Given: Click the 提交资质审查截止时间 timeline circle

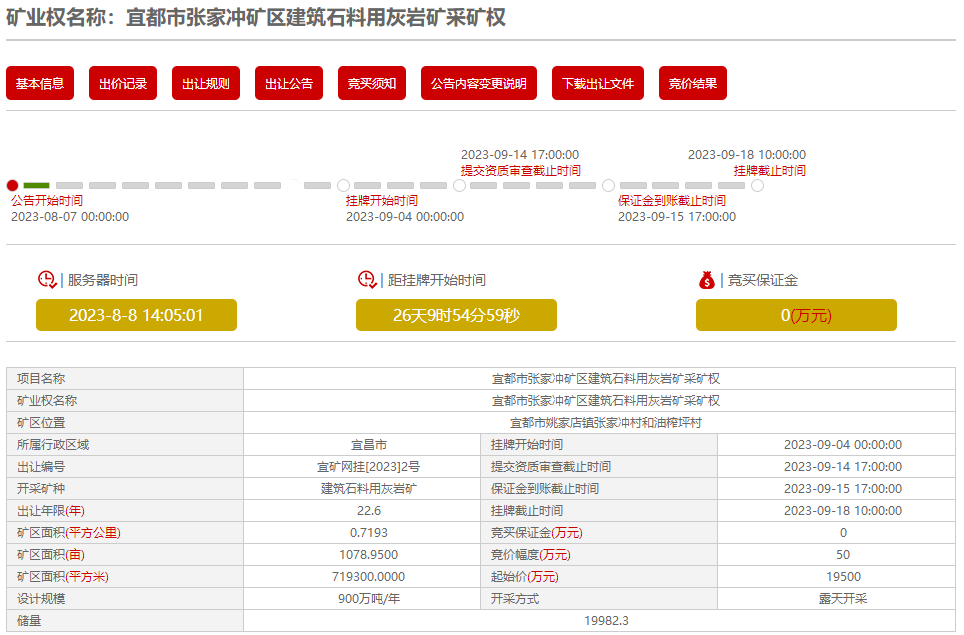Looking at the screenshot, I should tap(459, 185).
